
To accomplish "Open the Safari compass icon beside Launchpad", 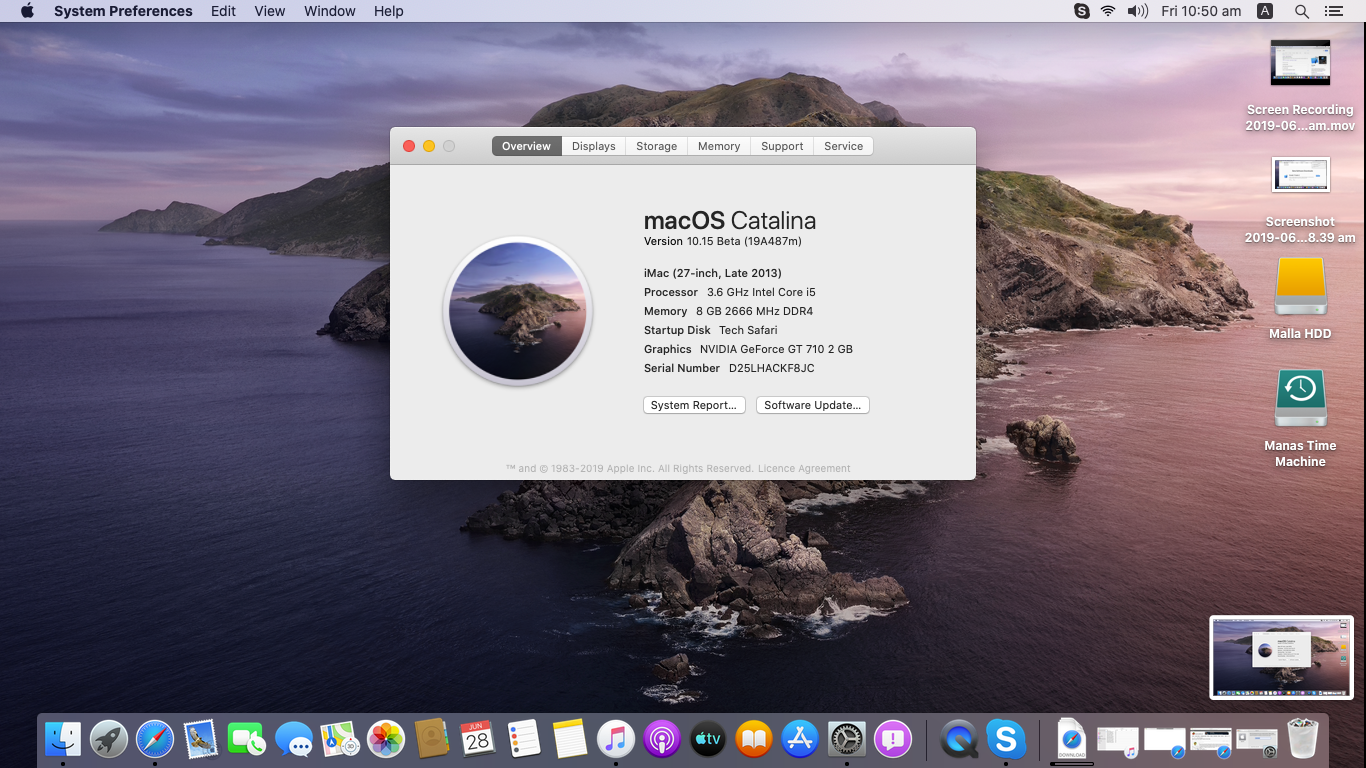I will click(155, 739).
